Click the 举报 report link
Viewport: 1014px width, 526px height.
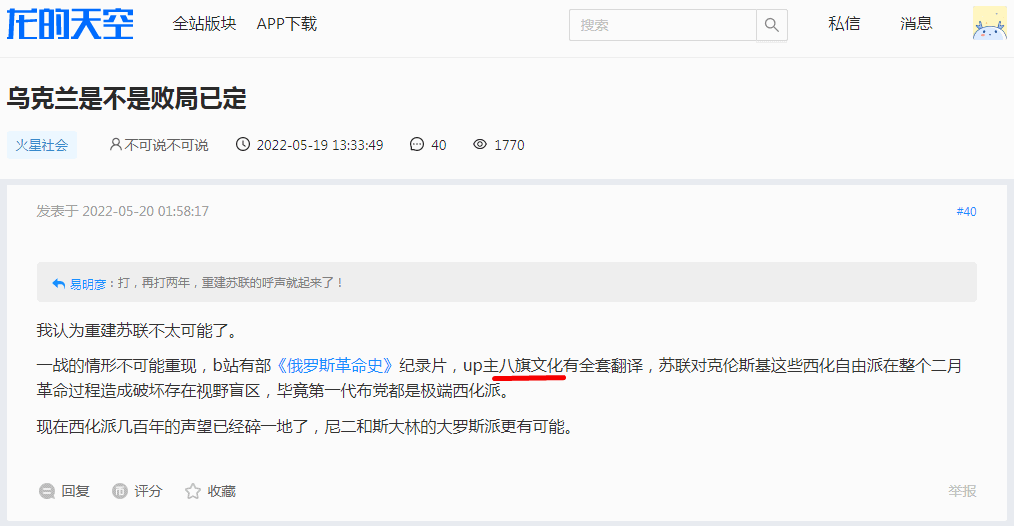(962, 491)
